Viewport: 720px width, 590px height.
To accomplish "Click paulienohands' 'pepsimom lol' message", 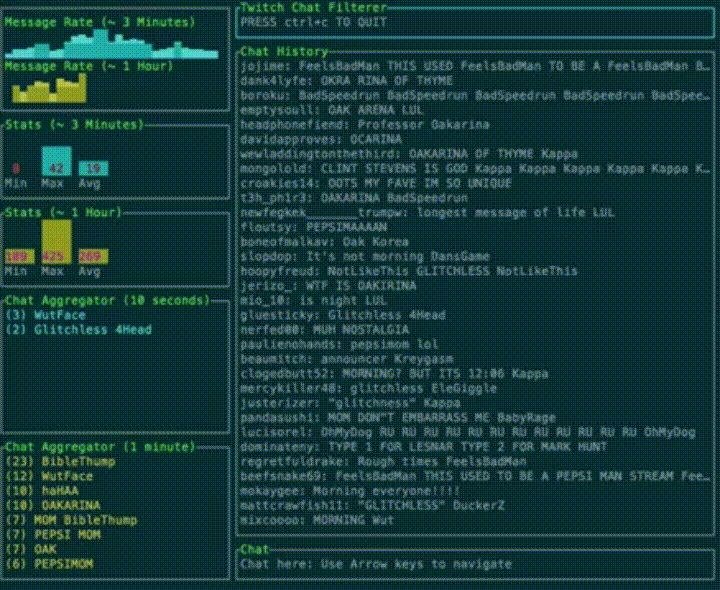I will point(339,344).
